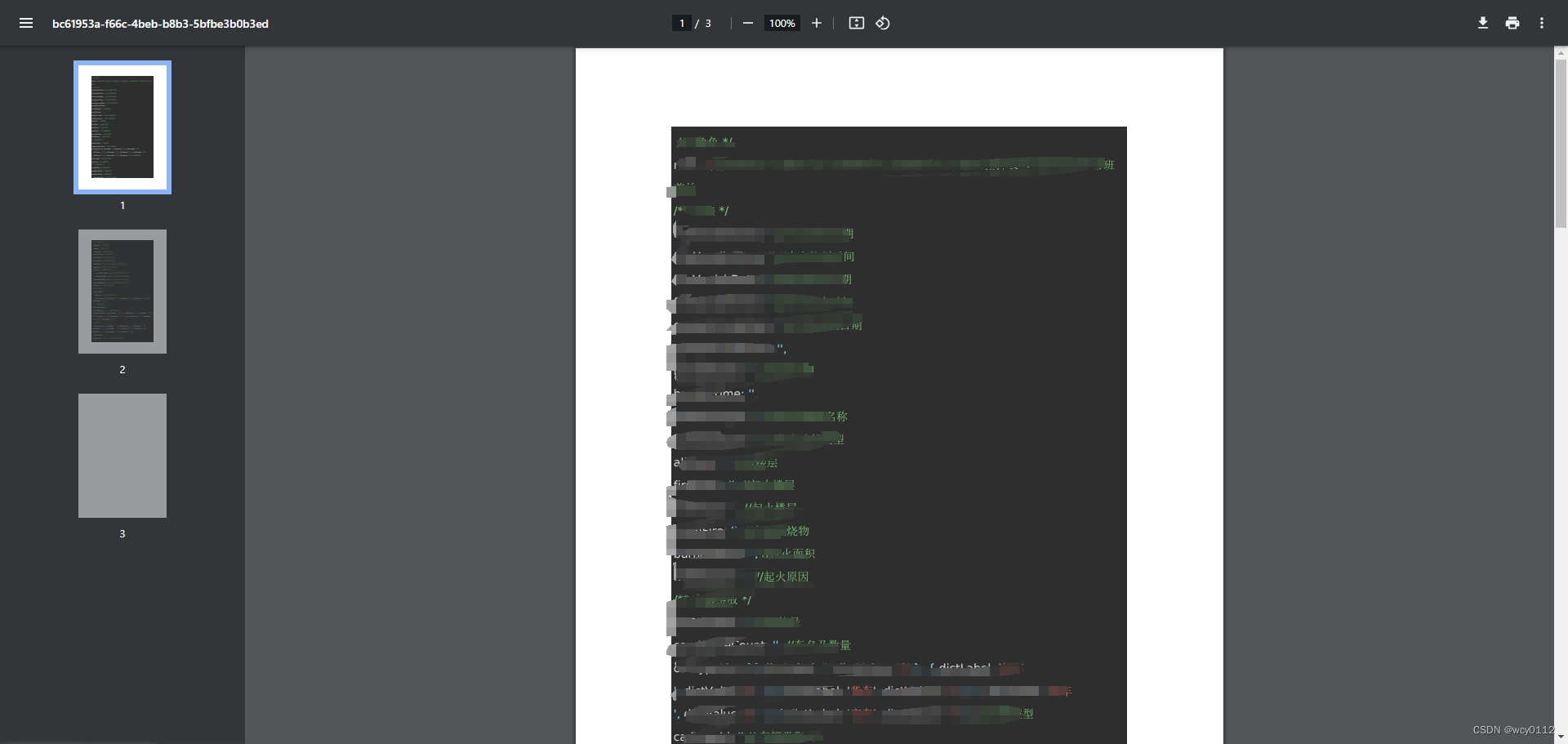The width and height of the screenshot is (1568, 744).
Task: Select page 3 thumbnail
Action: (122, 456)
